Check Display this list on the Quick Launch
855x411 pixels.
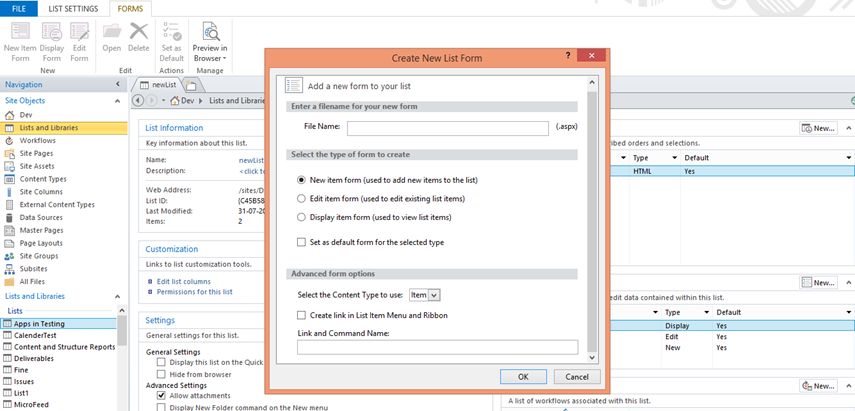coord(161,362)
